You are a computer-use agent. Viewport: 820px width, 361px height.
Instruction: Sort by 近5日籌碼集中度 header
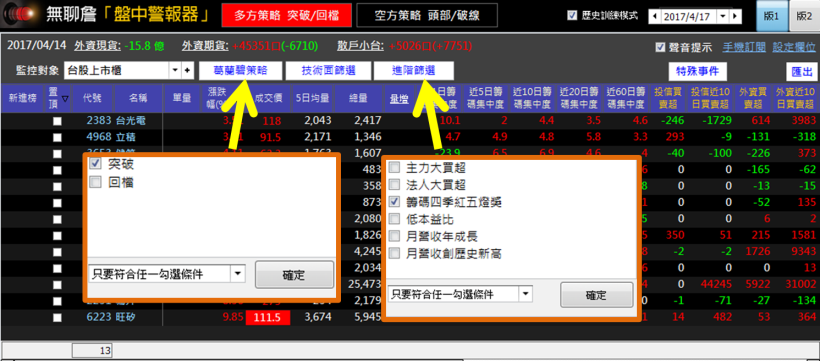tap(486, 98)
